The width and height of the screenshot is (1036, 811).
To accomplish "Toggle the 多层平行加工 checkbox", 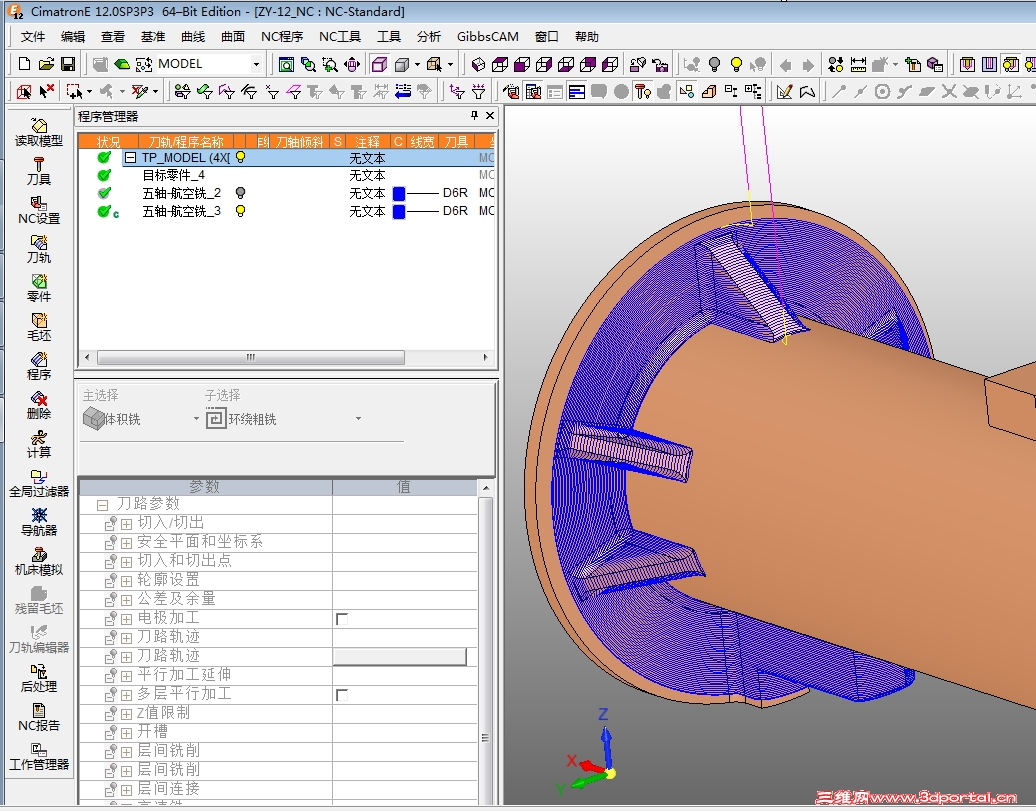I will [342, 695].
